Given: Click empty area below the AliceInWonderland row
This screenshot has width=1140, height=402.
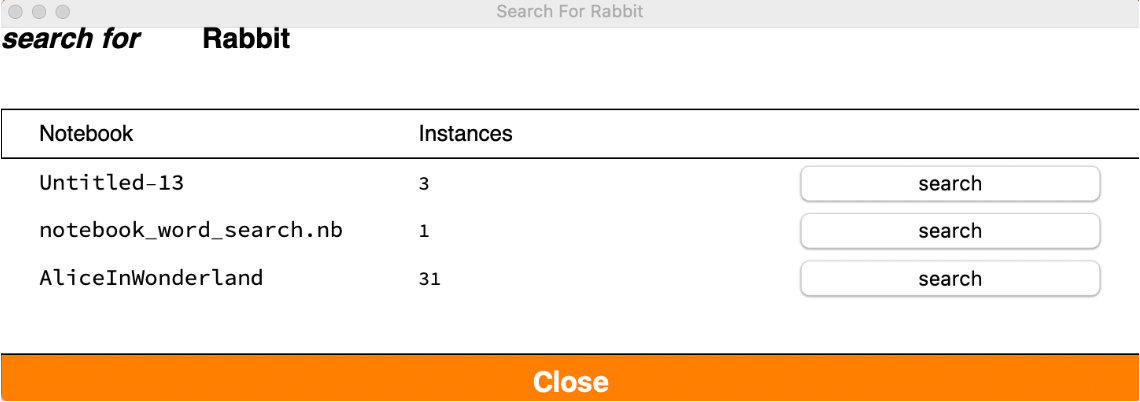Looking at the screenshot, I should pos(570,326).
